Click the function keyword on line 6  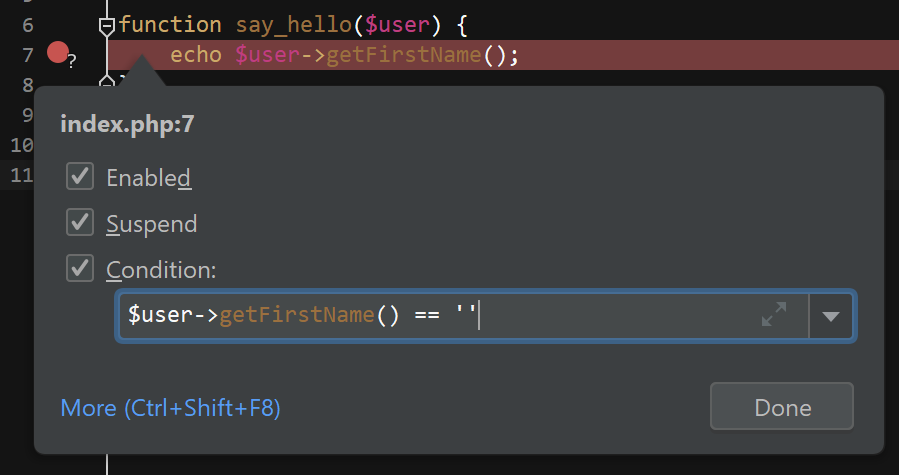click(170, 25)
